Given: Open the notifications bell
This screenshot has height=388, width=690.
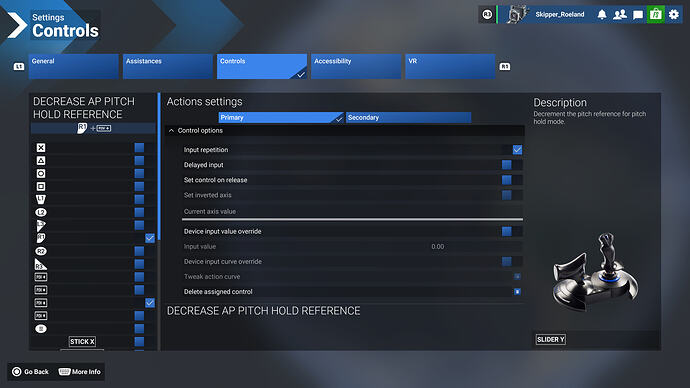Looking at the screenshot, I should click(x=602, y=15).
